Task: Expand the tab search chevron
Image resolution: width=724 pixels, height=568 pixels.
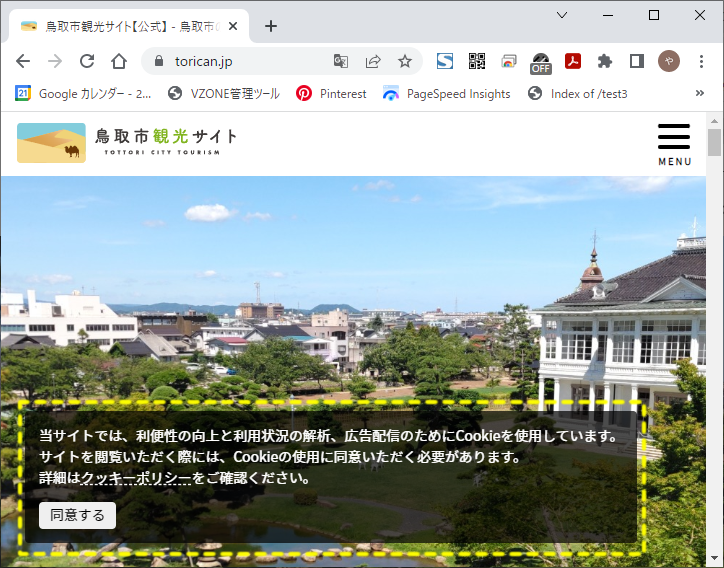Action: (562, 15)
